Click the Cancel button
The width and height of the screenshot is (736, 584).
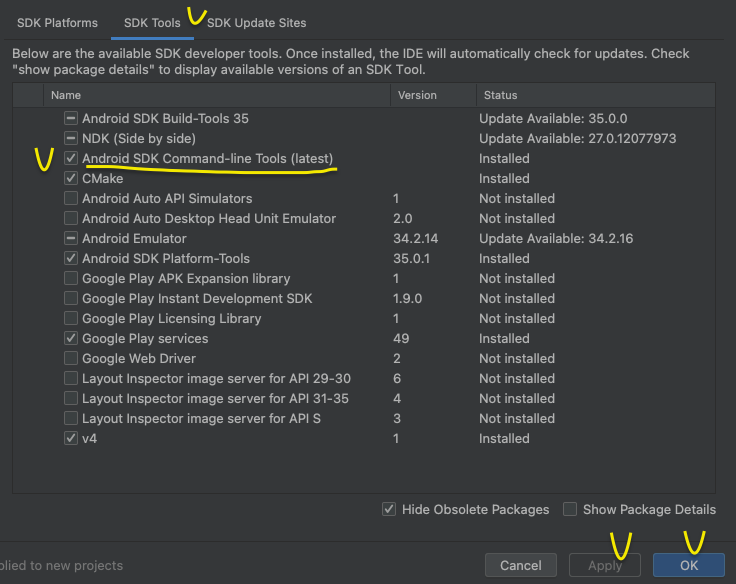[520, 565]
